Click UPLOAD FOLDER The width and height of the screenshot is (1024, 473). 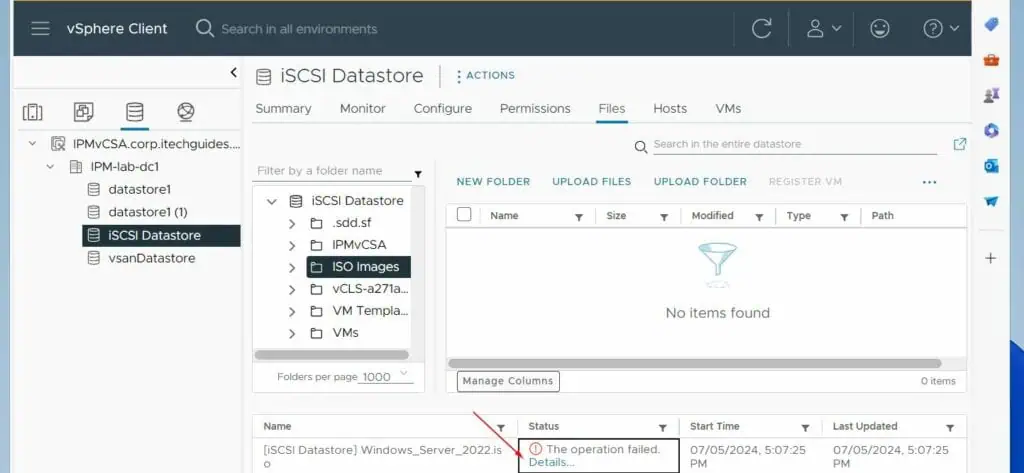(700, 182)
